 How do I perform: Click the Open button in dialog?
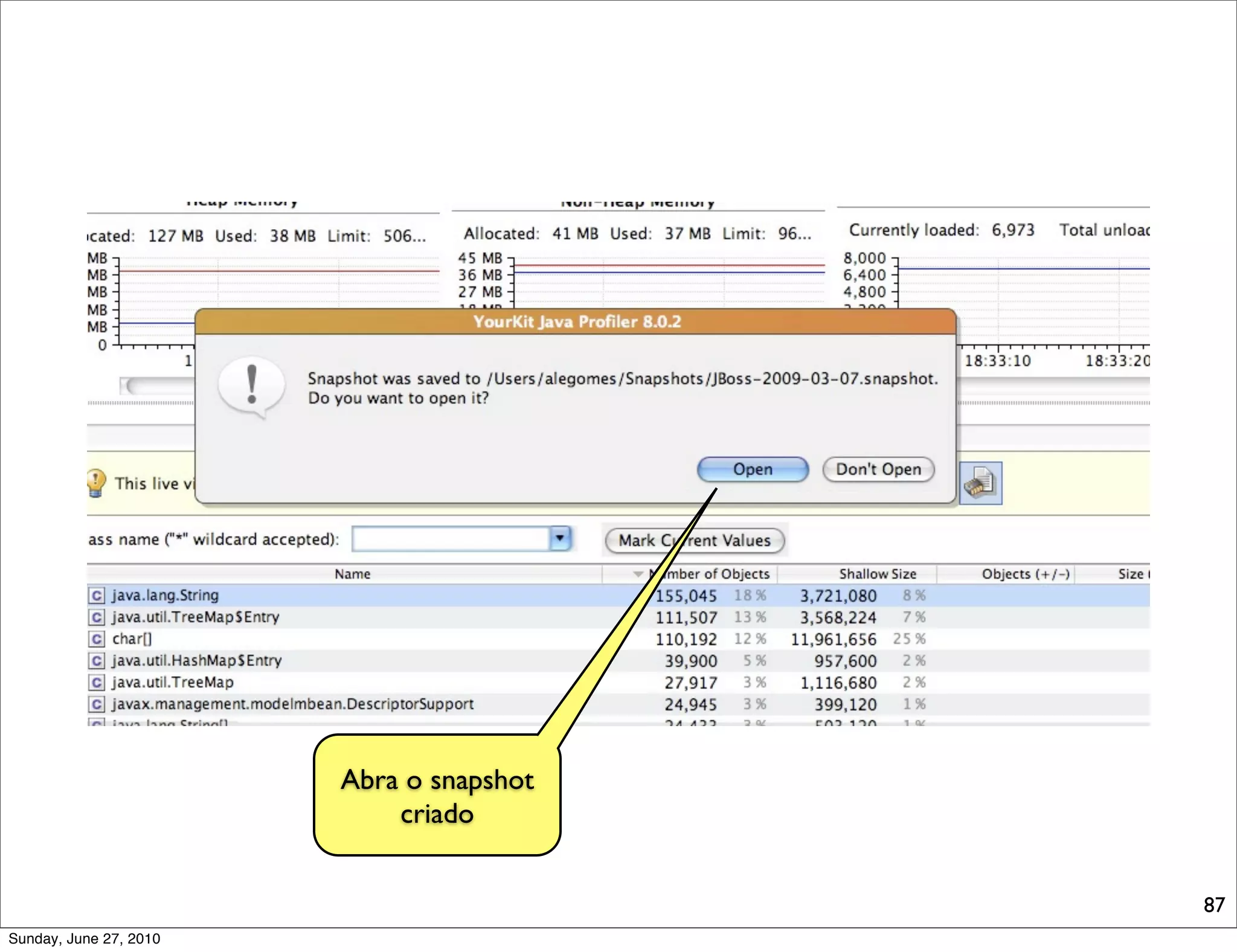click(752, 469)
